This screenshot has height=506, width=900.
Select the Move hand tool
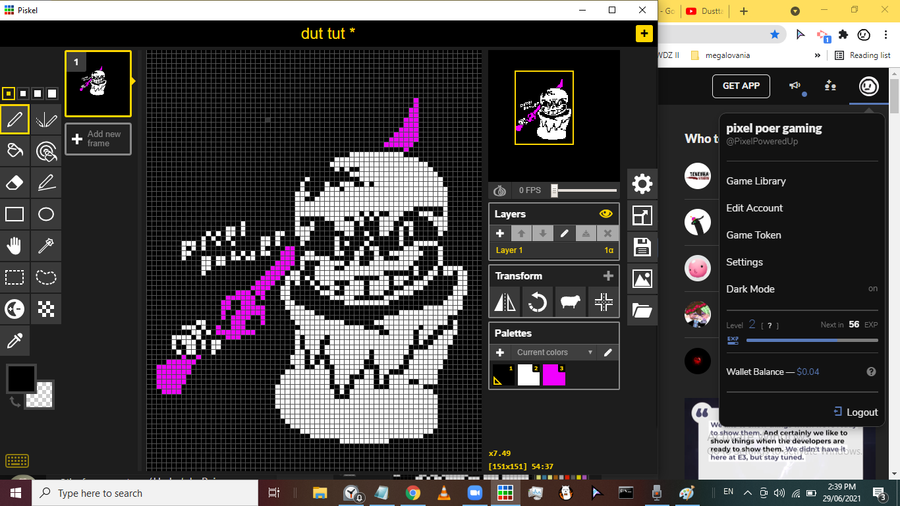15,246
